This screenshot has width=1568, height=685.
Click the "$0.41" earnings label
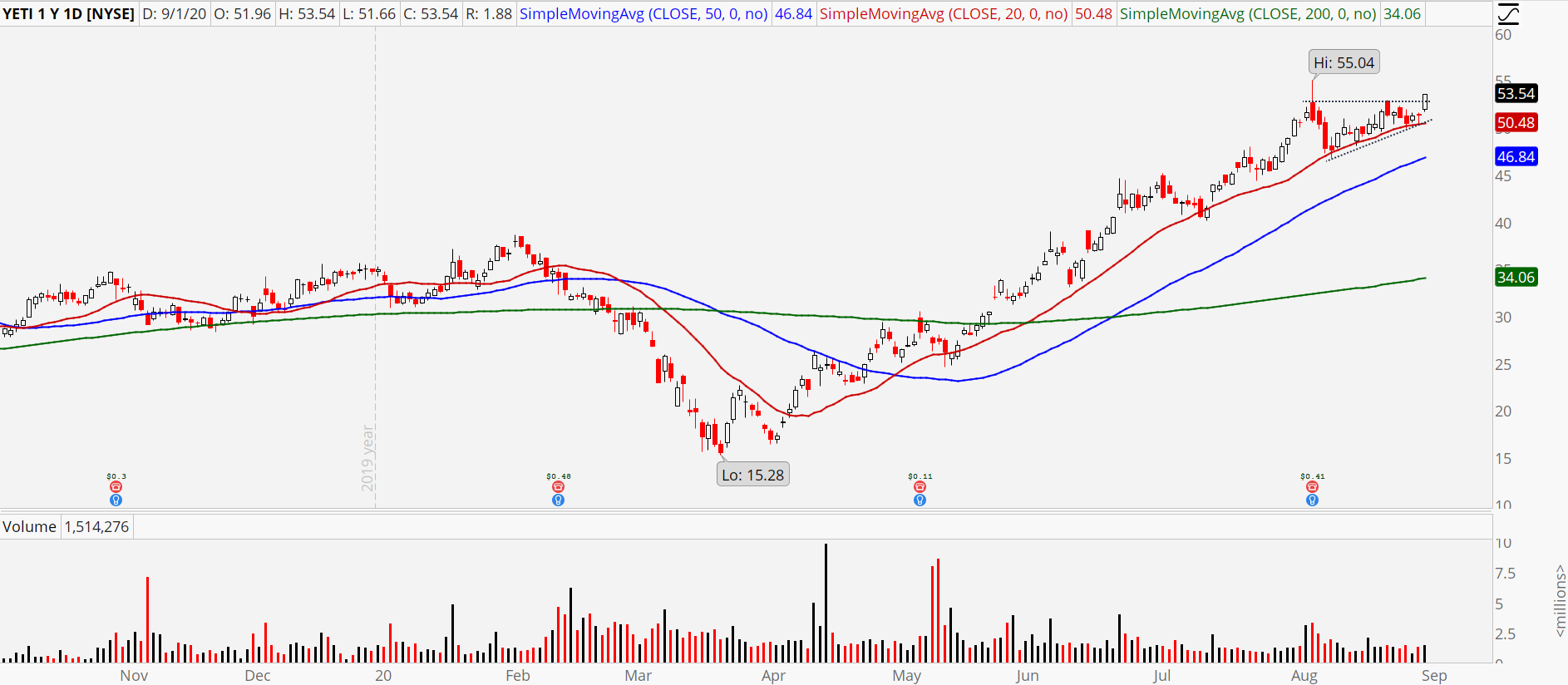point(1313,476)
